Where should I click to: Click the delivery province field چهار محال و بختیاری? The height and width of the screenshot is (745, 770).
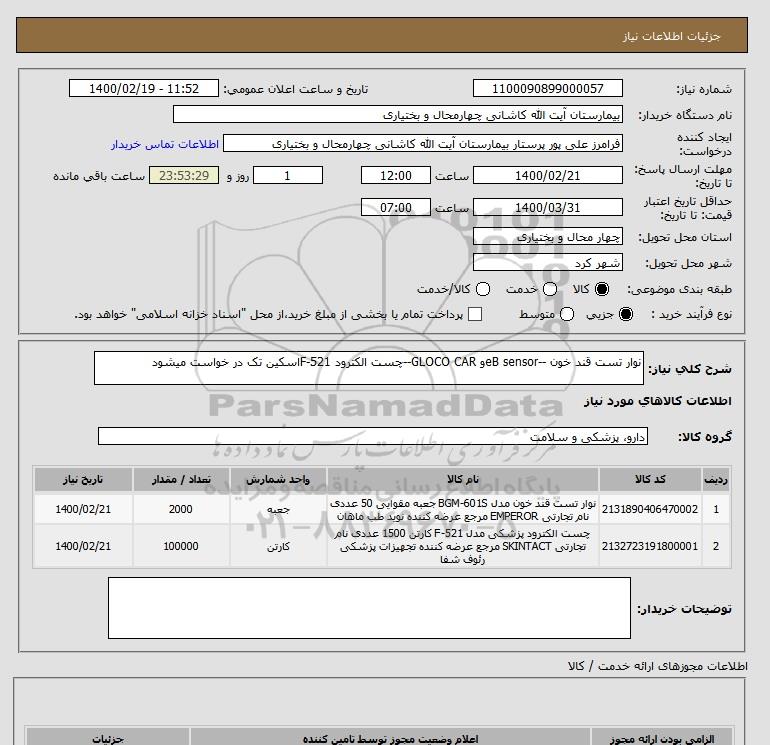(x=548, y=237)
